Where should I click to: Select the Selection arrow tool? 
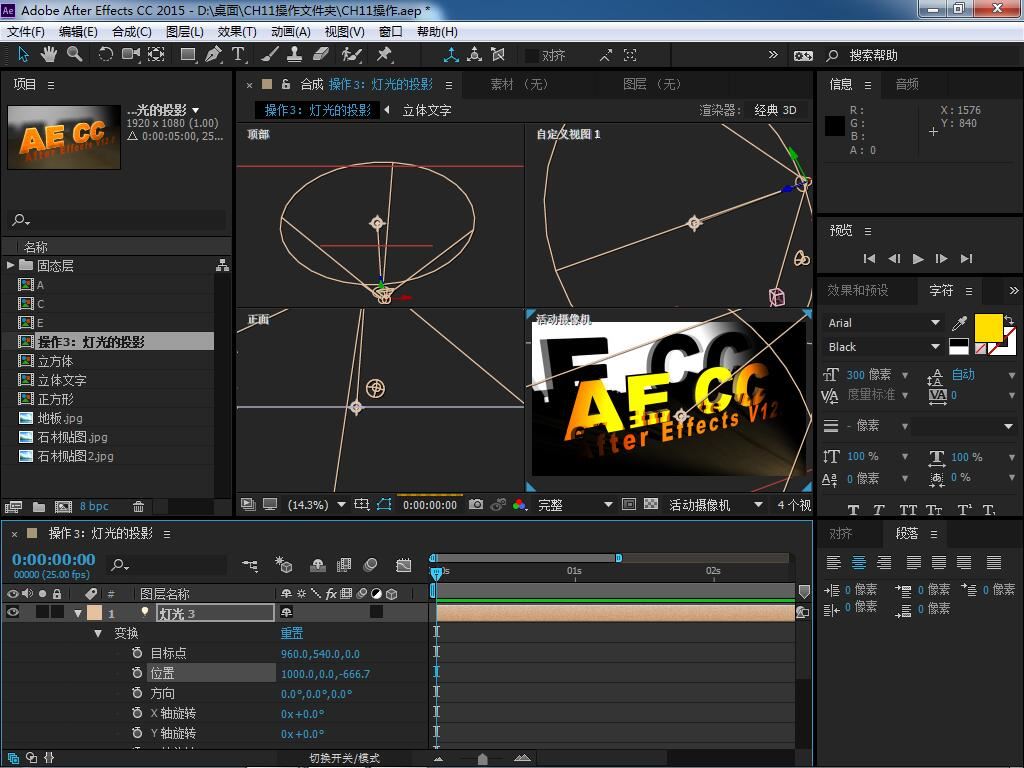(24, 55)
